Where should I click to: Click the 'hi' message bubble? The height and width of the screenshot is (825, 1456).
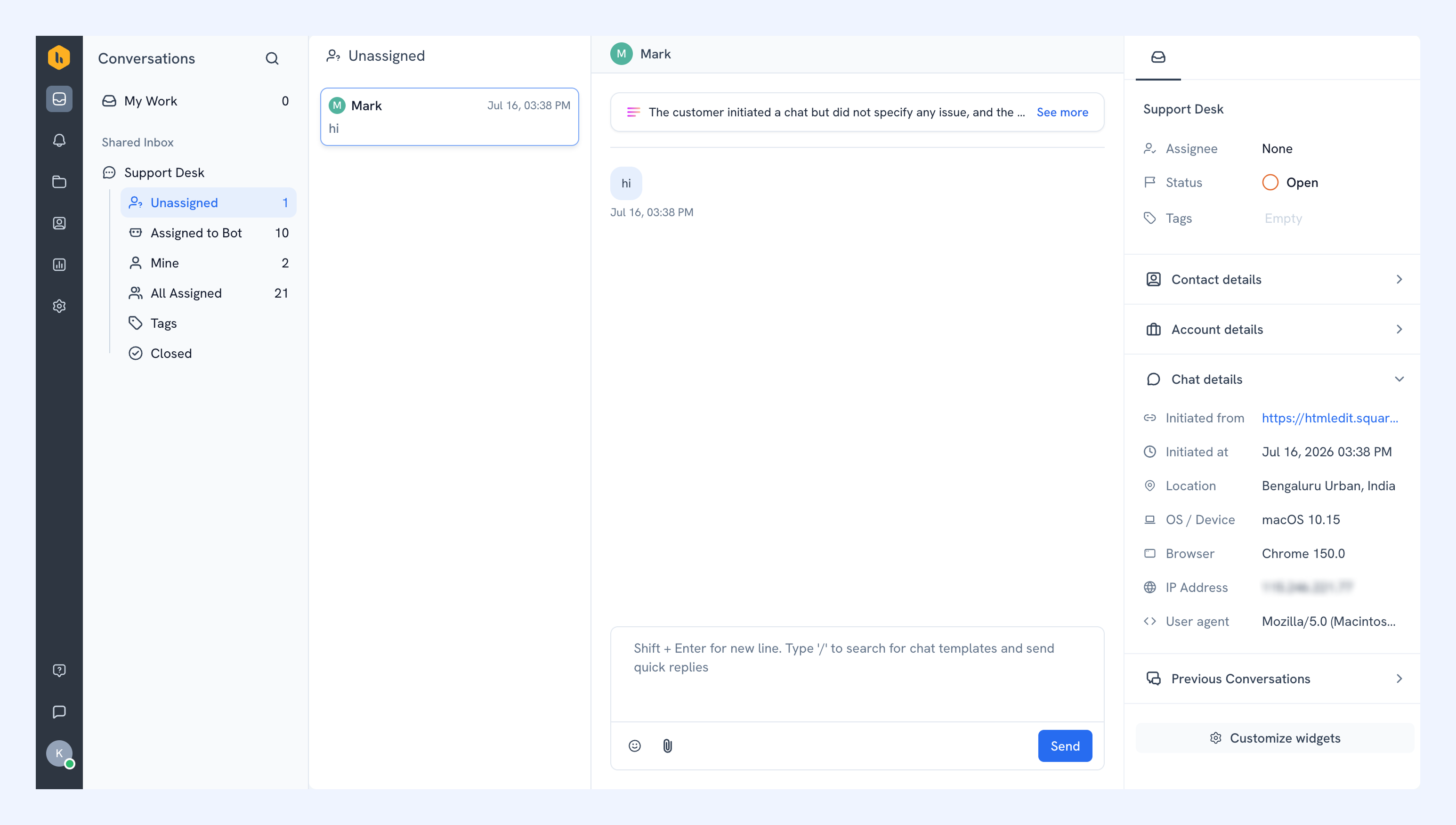[626, 183]
